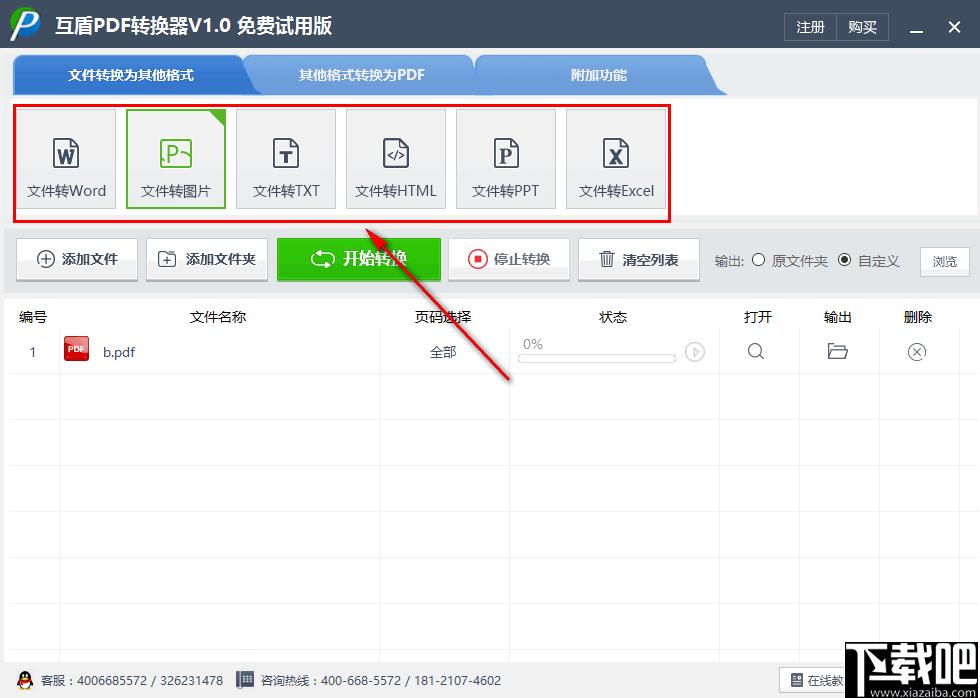Select the 文件转图片 conversion option

(176, 159)
